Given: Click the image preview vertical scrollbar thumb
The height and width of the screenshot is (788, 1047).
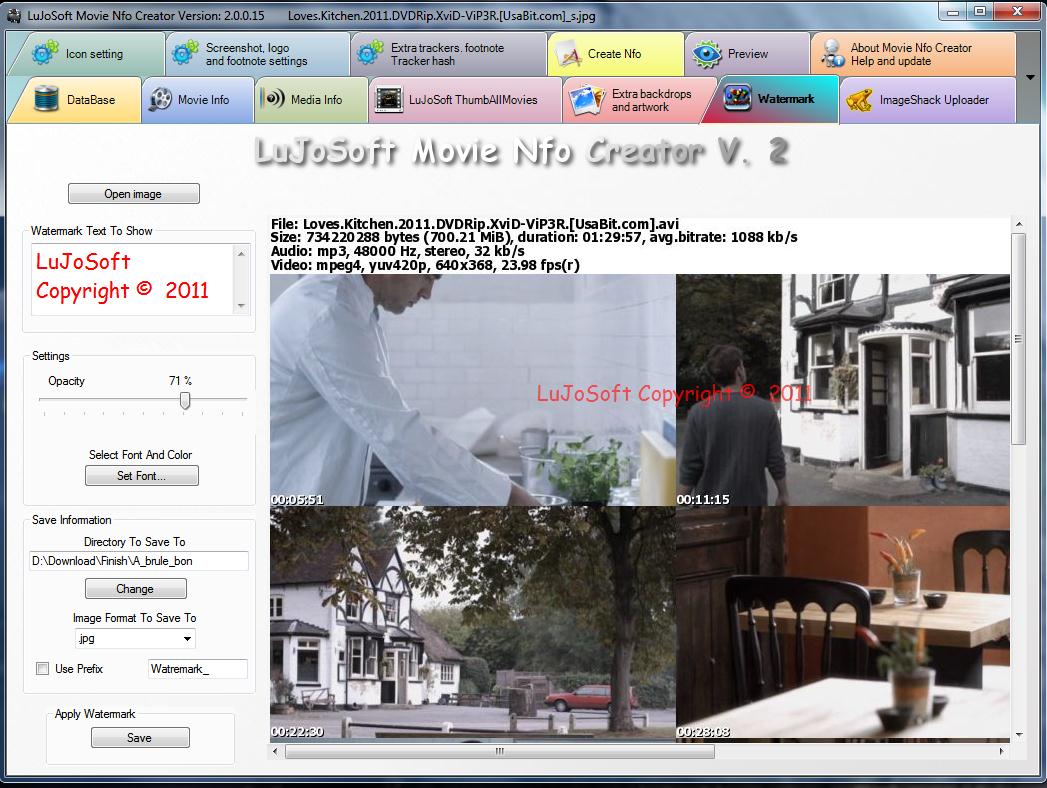Looking at the screenshot, I should 1018,339.
